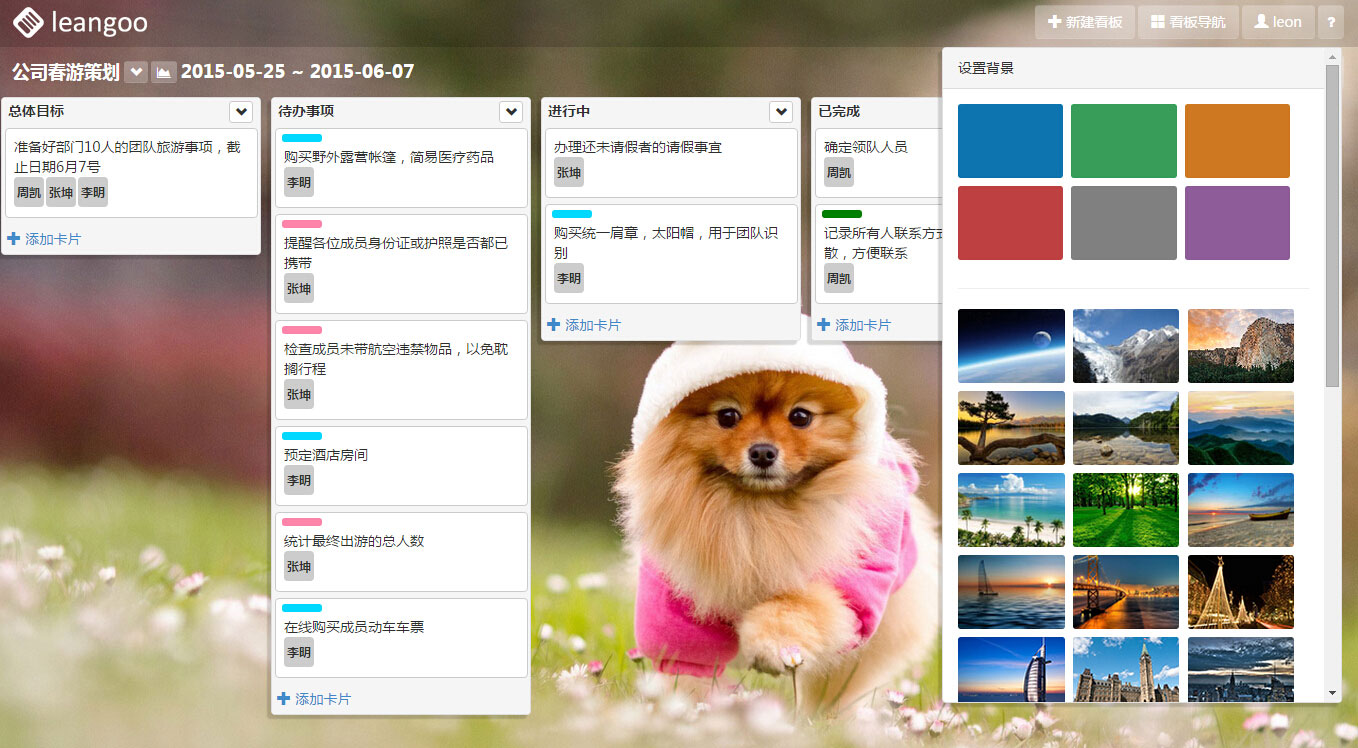Click the 李明 member tag on 预定酒店房间 card
This screenshot has height=748, width=1358.
299,481
